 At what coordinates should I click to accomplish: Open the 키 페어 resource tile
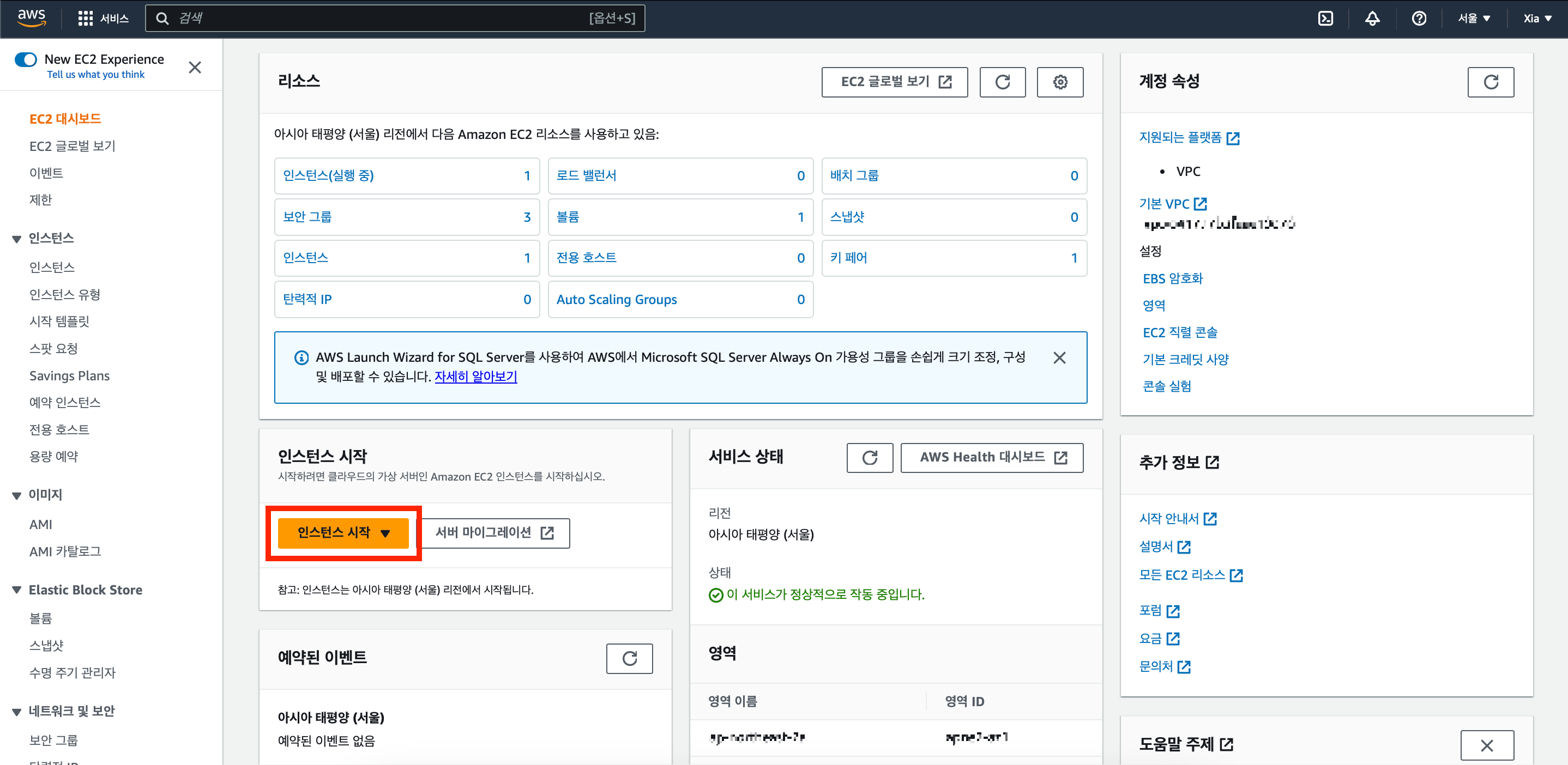(954, 258)
